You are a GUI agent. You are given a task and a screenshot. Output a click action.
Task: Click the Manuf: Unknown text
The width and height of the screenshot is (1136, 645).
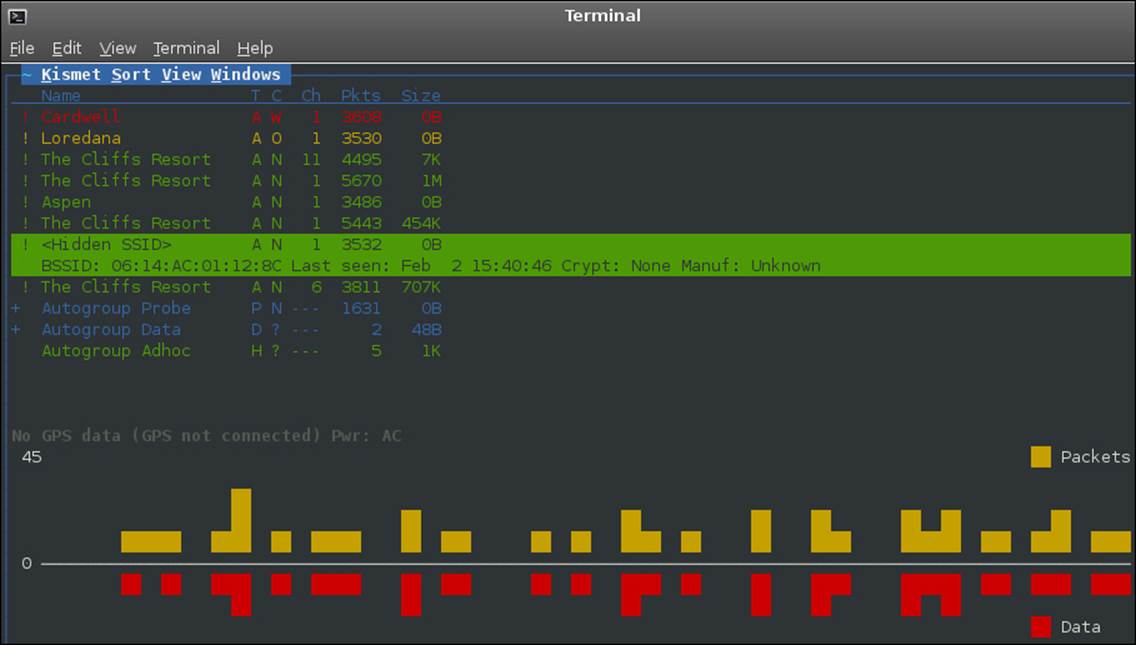(x=751, y=266)
